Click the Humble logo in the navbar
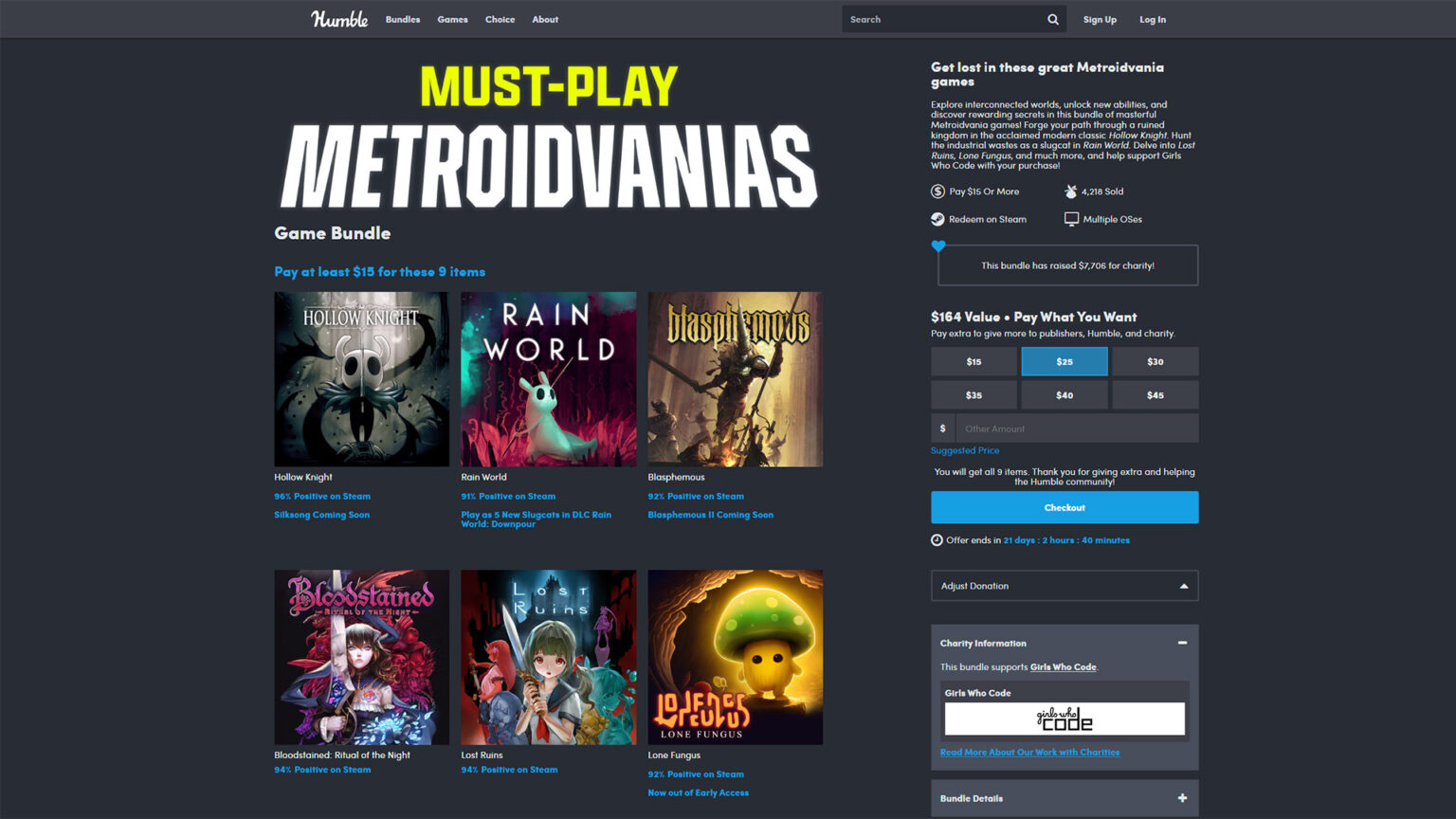 (338, 19)
